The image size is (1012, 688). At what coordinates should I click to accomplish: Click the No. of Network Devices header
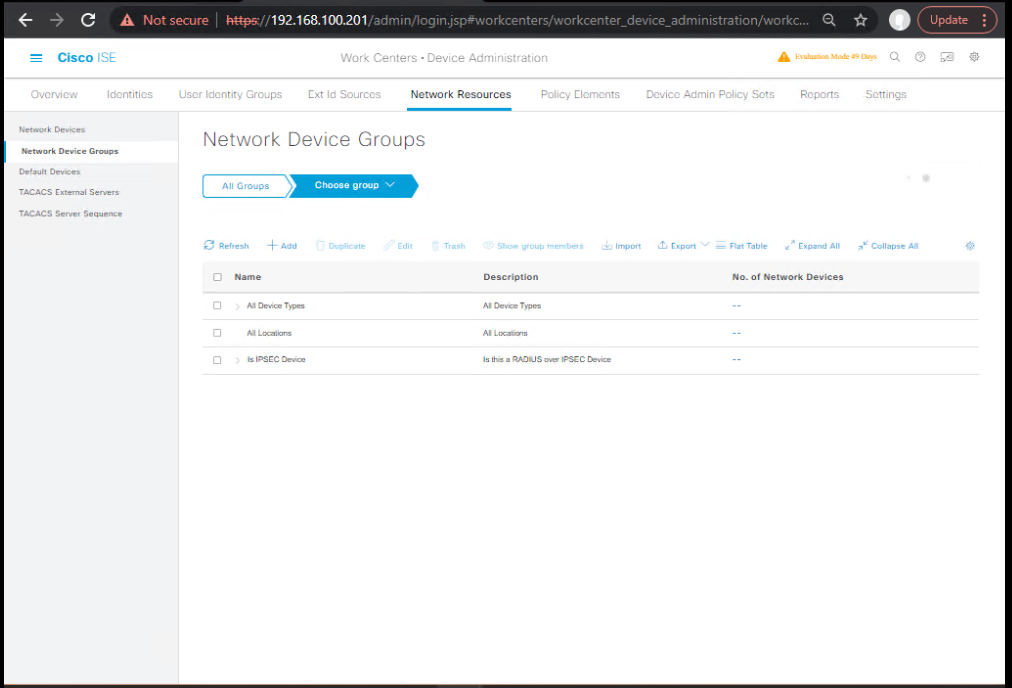[x=787, y=277]
